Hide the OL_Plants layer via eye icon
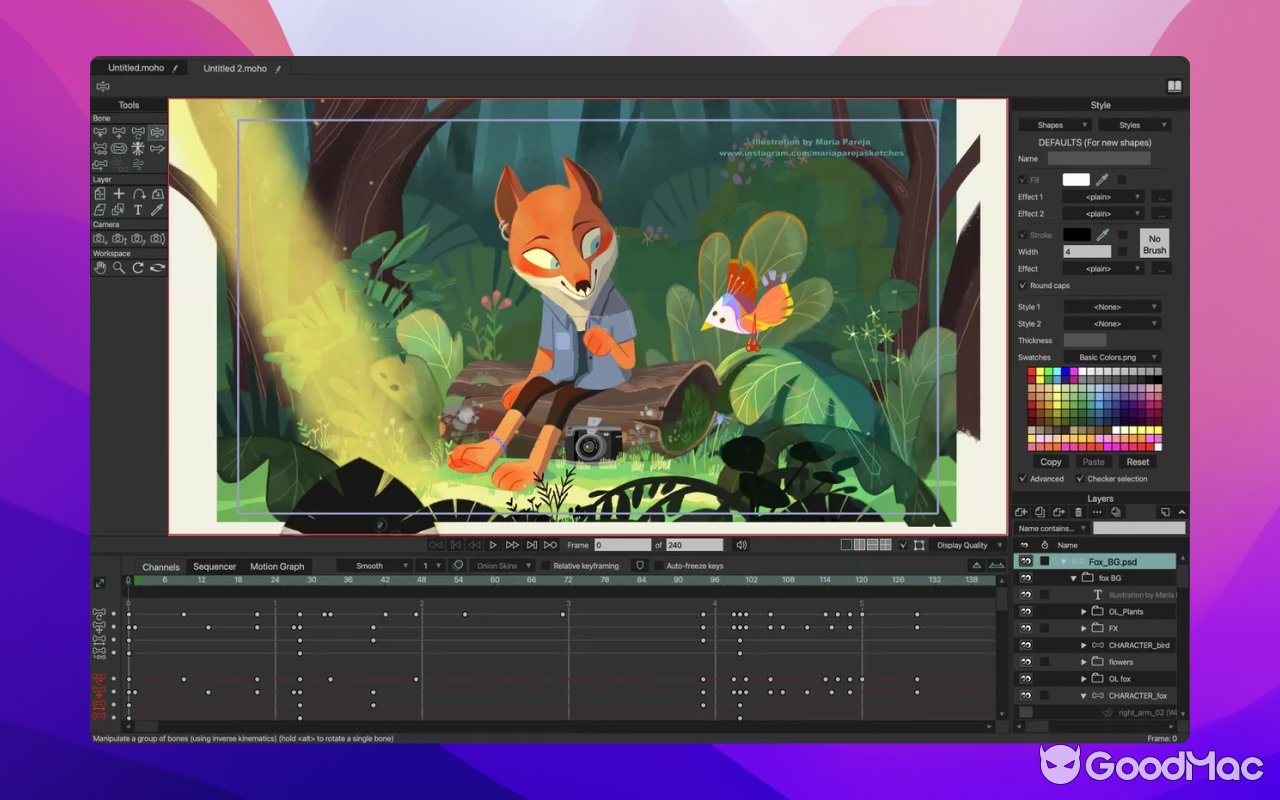The image size is (1280, 800). pyautogui.click(x=1025, y=612)
